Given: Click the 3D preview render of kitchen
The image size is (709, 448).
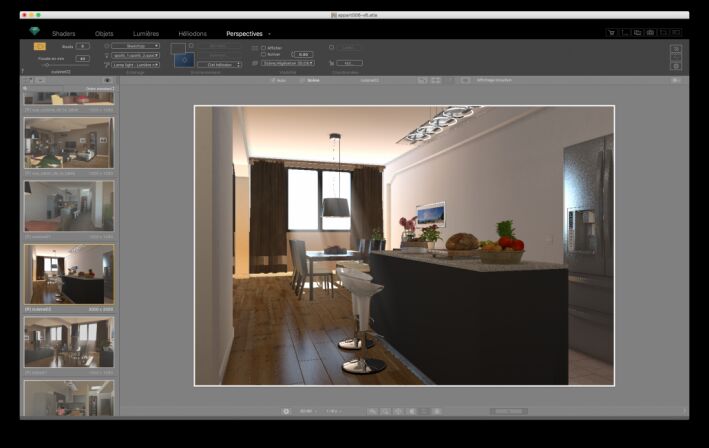Looking at the screenshot, I should (x=404, y=245).
